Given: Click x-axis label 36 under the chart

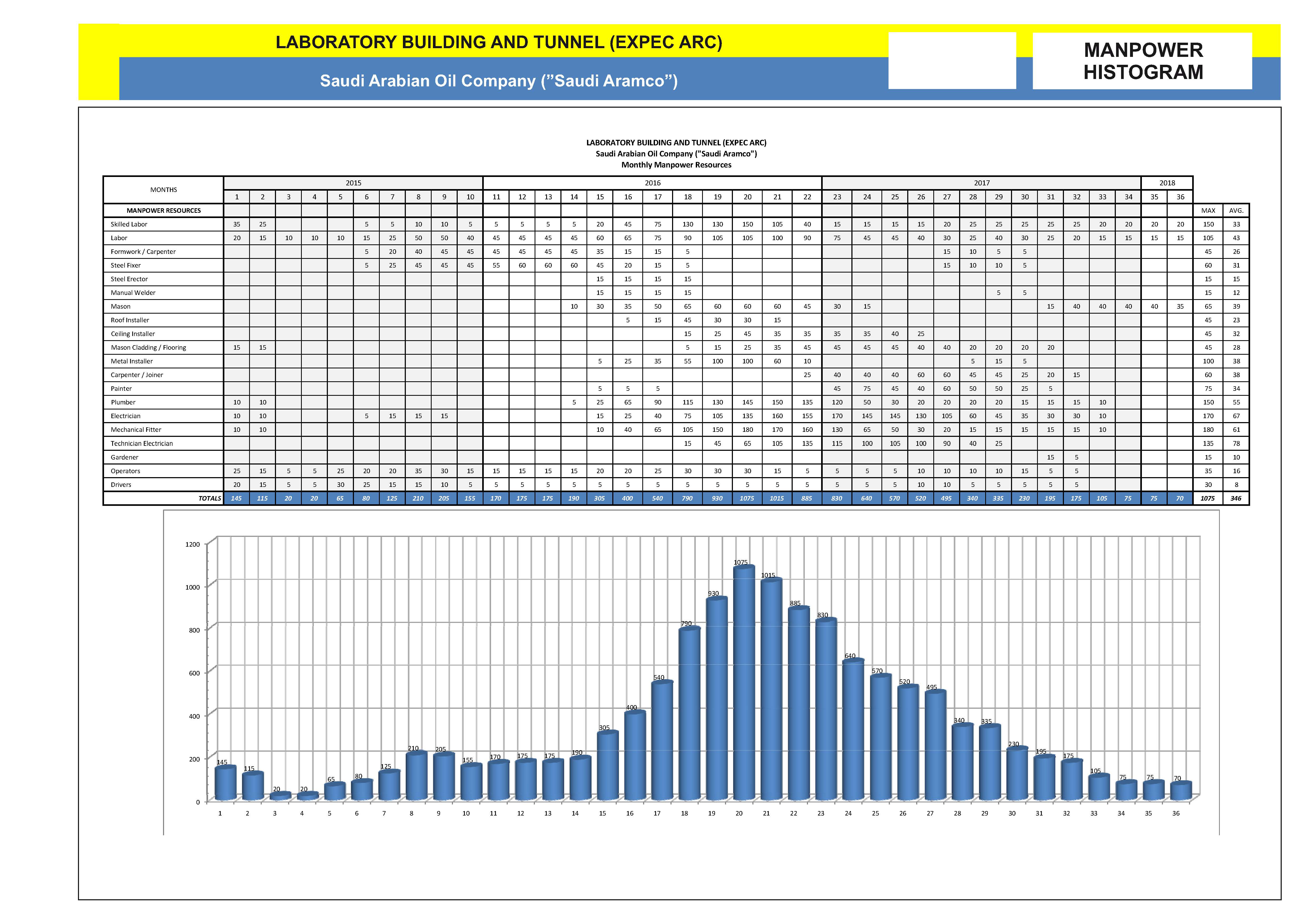Looking at the screenshot, I should [x=1176, y=814].
